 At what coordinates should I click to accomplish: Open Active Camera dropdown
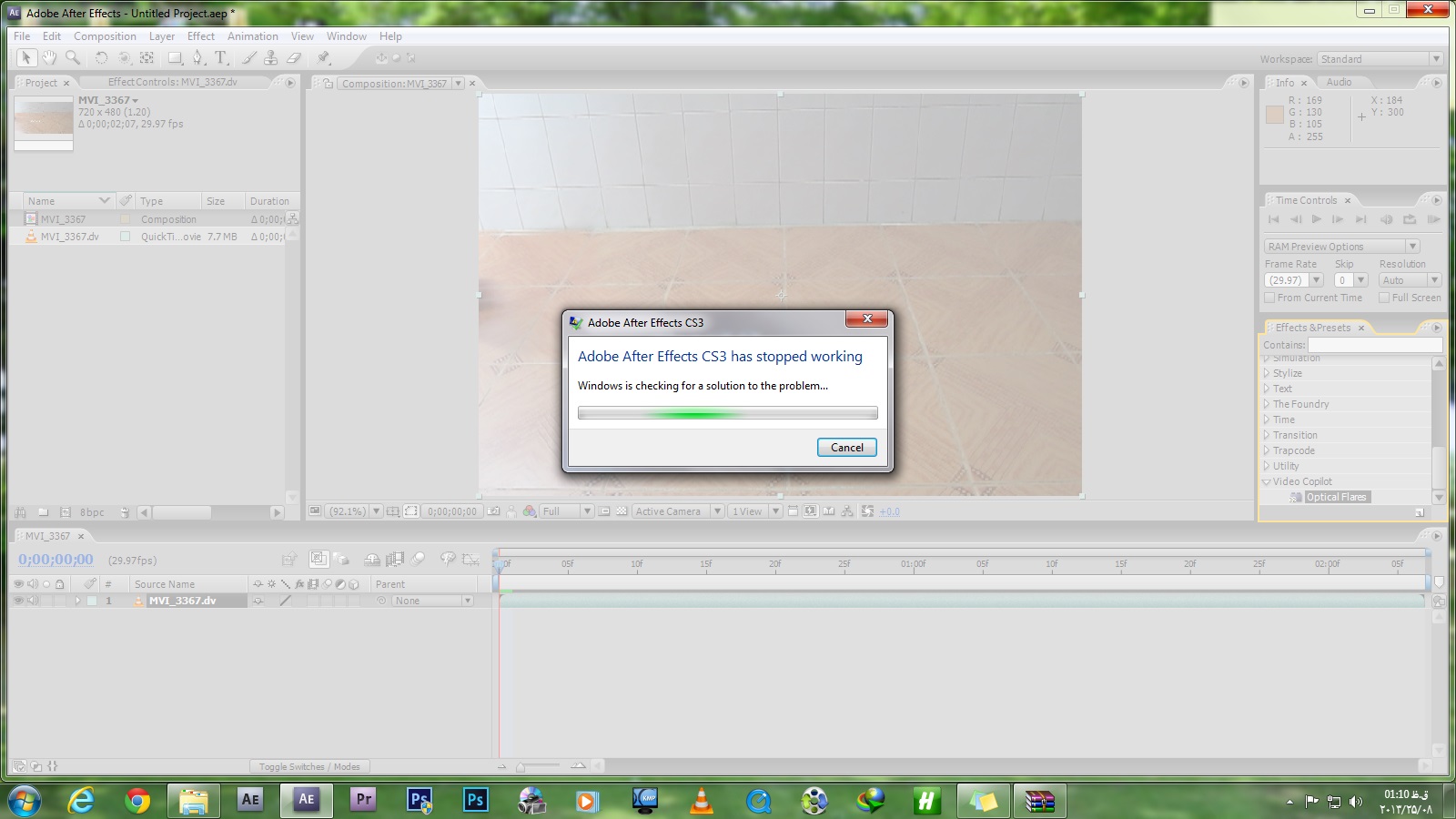tap(678, 511)
